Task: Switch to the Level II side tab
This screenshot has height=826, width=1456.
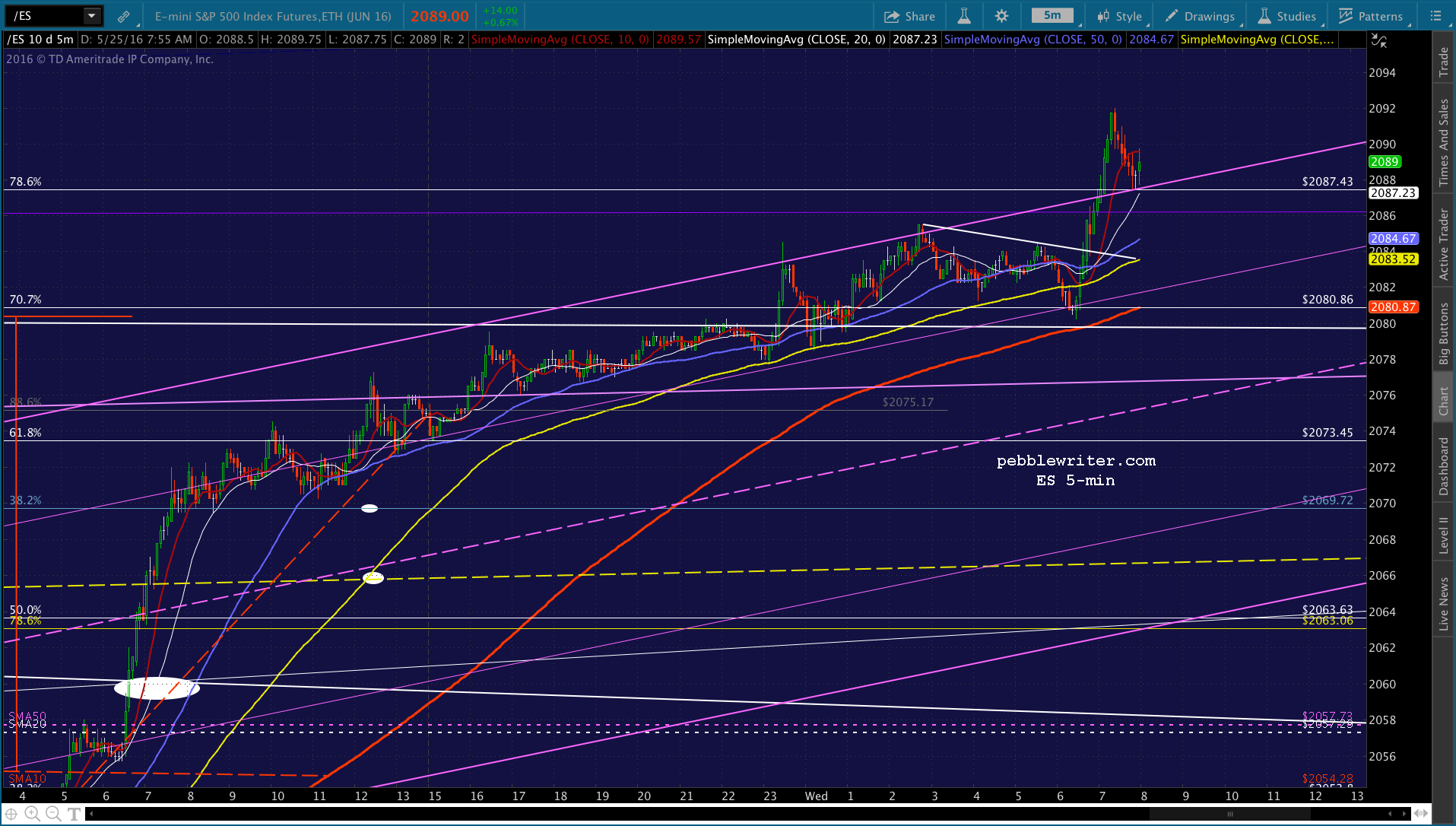Action: pyautogui.click(x=1444, y=535)
